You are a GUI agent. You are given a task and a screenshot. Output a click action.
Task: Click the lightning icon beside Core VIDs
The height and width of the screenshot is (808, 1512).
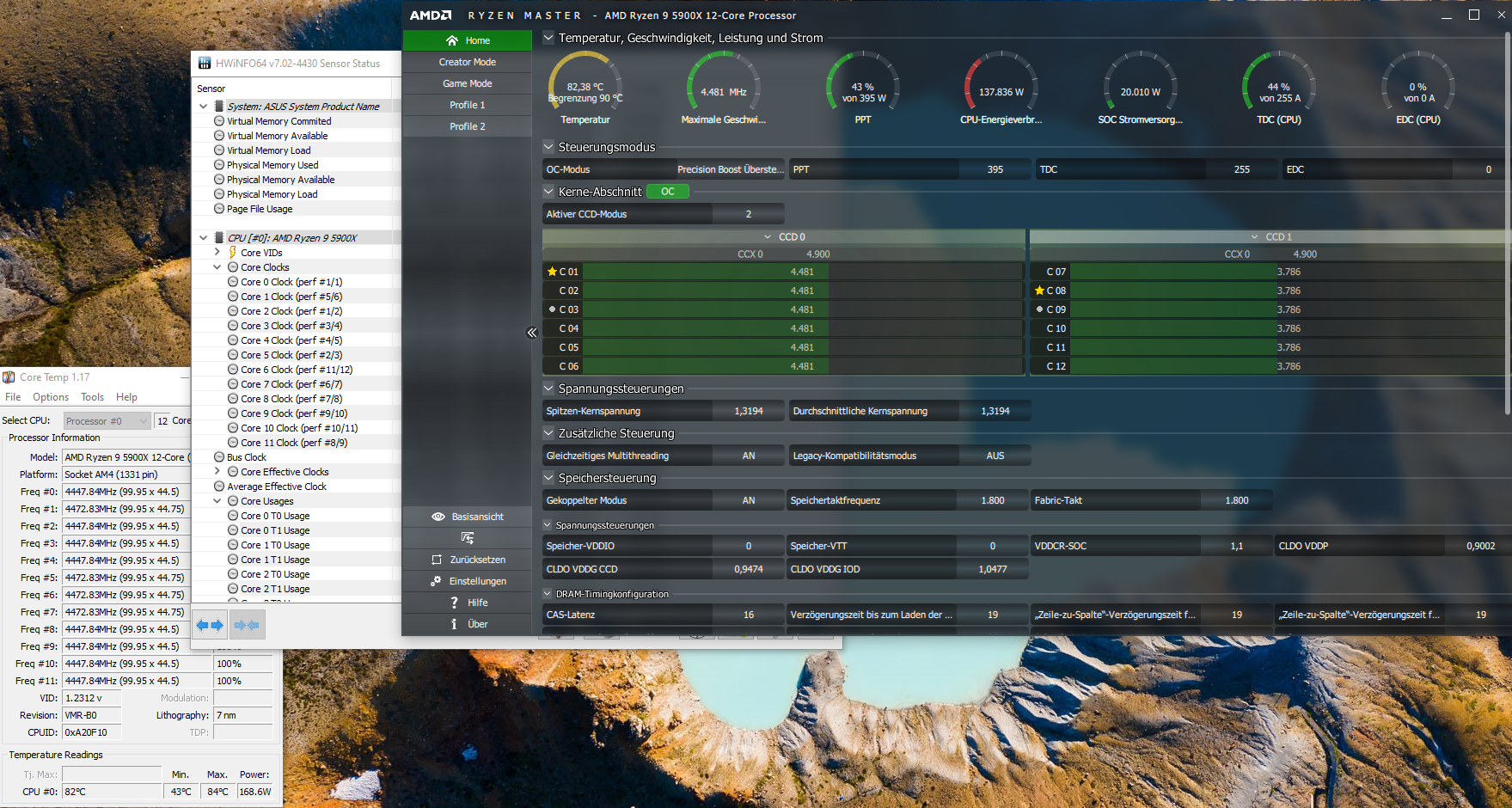coord(232,253)
